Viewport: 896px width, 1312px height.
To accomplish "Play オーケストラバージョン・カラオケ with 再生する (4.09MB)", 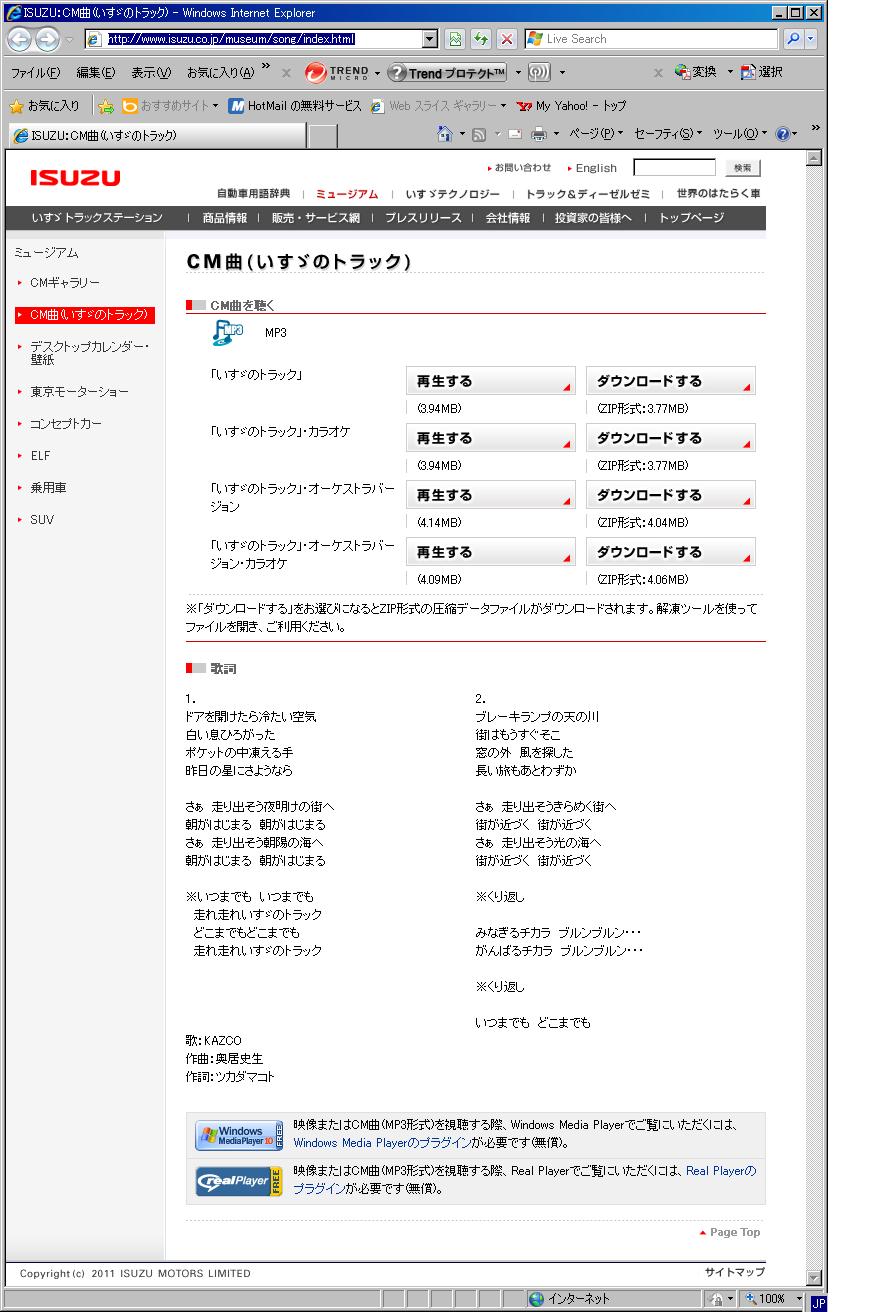I will point(491,552).
